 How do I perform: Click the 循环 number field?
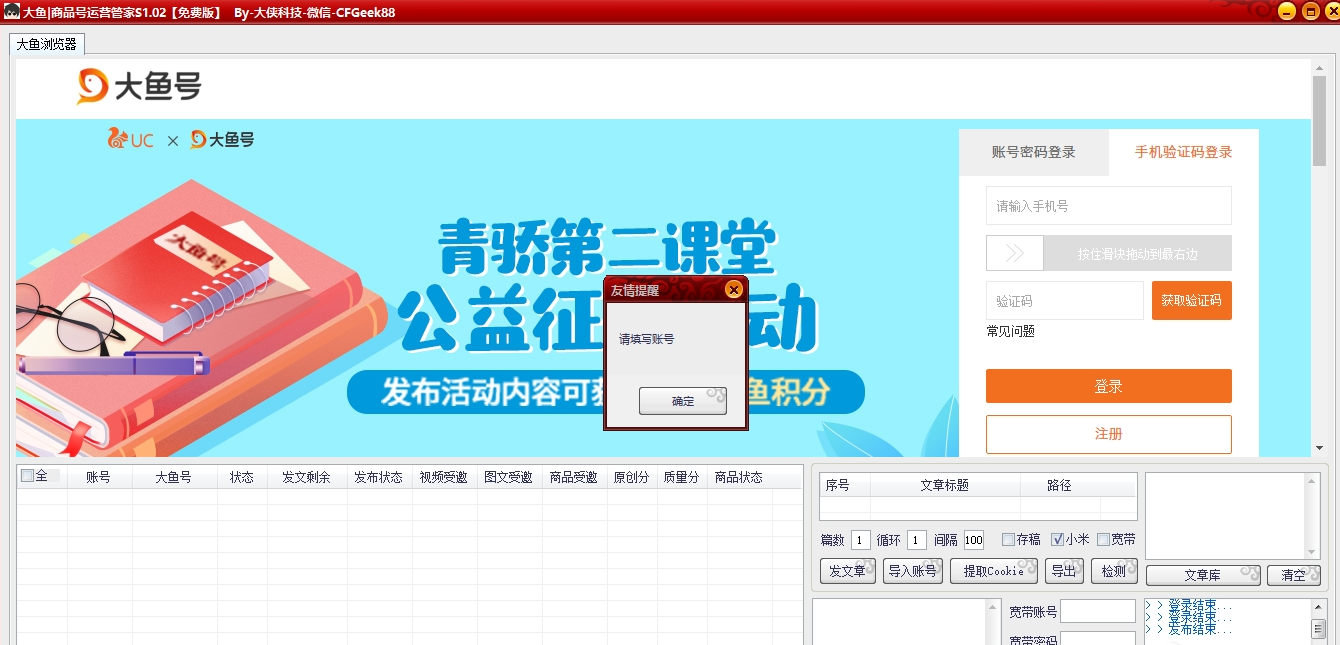(x=917, y=540)
